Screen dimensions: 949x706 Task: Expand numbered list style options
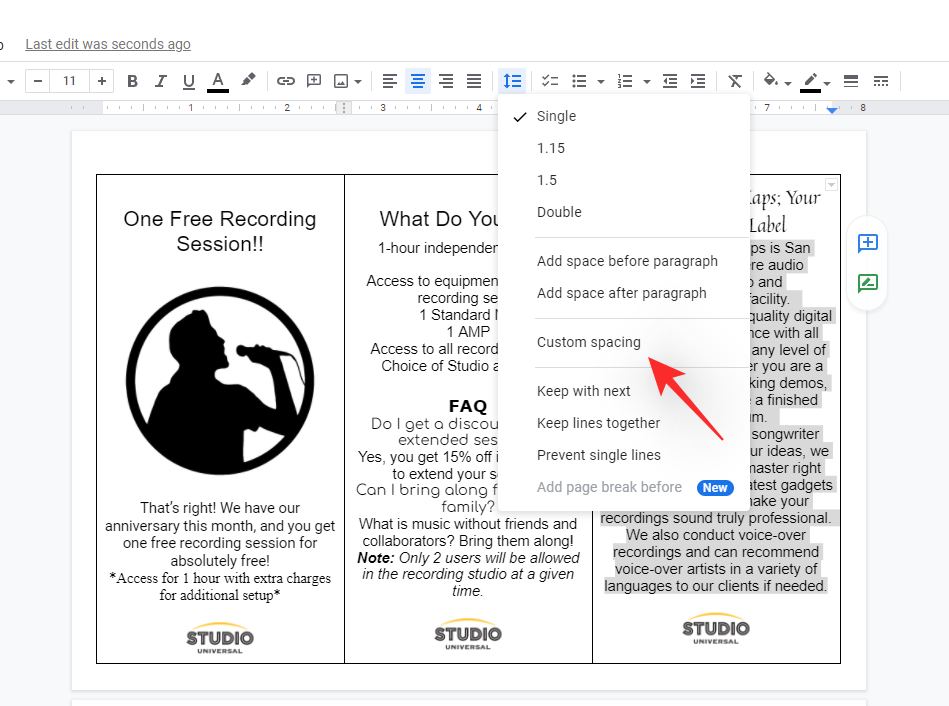point(646,82)
